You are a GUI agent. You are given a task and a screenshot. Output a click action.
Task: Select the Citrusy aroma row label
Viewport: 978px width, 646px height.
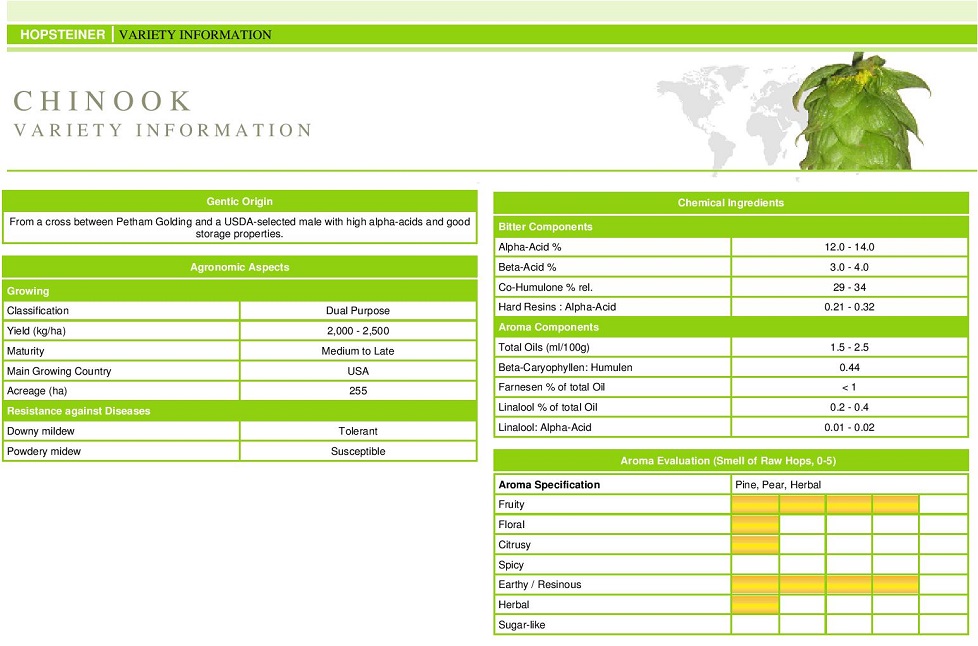point(515,544)
